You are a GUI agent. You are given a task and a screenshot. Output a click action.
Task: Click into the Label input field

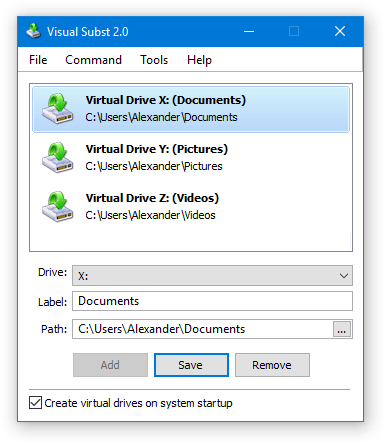point(212,301)
